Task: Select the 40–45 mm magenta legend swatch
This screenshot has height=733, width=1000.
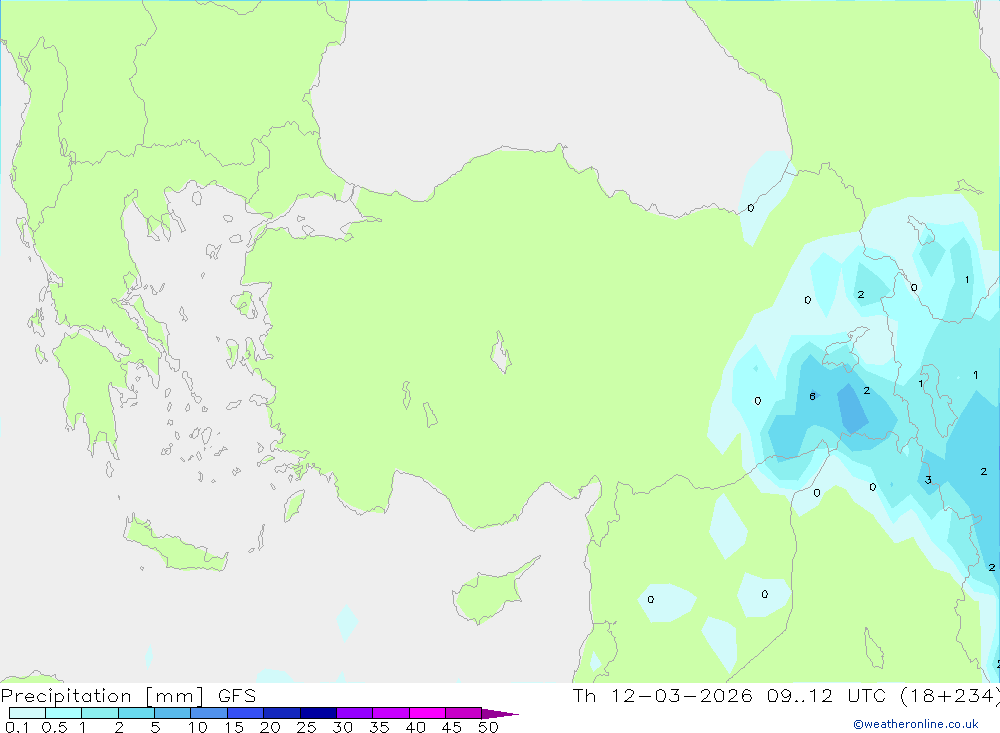Action: [427, 713]
